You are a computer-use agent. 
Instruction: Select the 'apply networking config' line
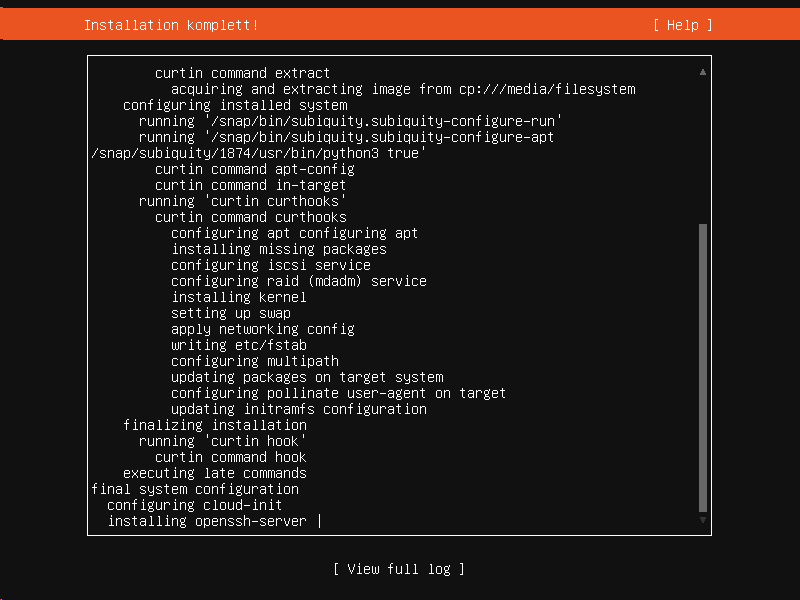(263, 329)
